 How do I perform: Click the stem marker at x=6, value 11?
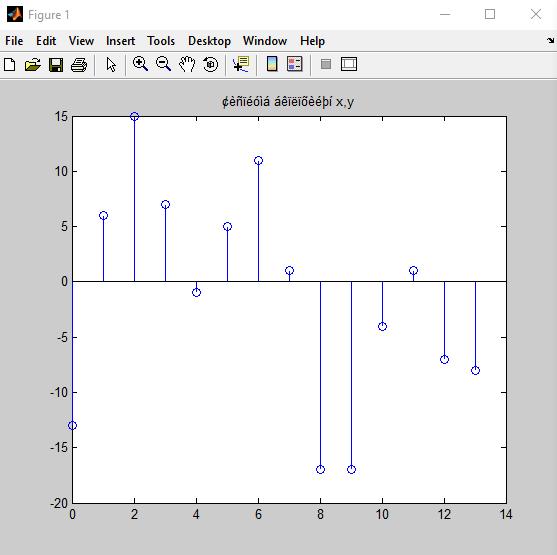(x=258, y=161)
